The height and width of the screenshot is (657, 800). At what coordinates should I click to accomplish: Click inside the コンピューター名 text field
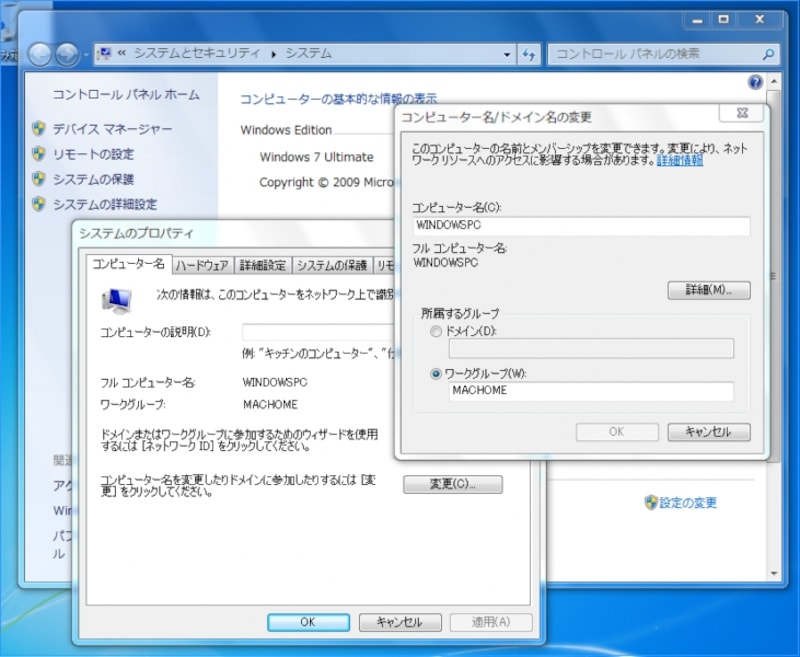[x=583, y=227]
